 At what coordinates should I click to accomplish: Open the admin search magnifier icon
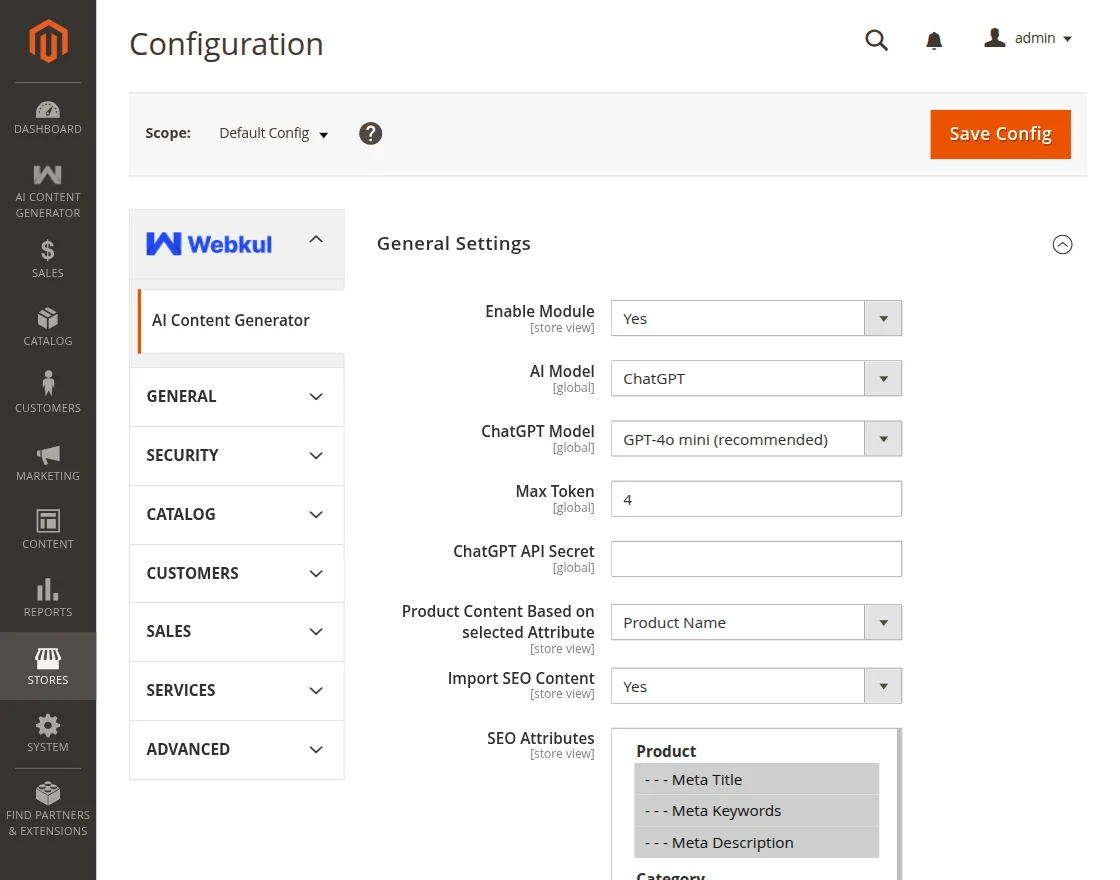(876, 40)
